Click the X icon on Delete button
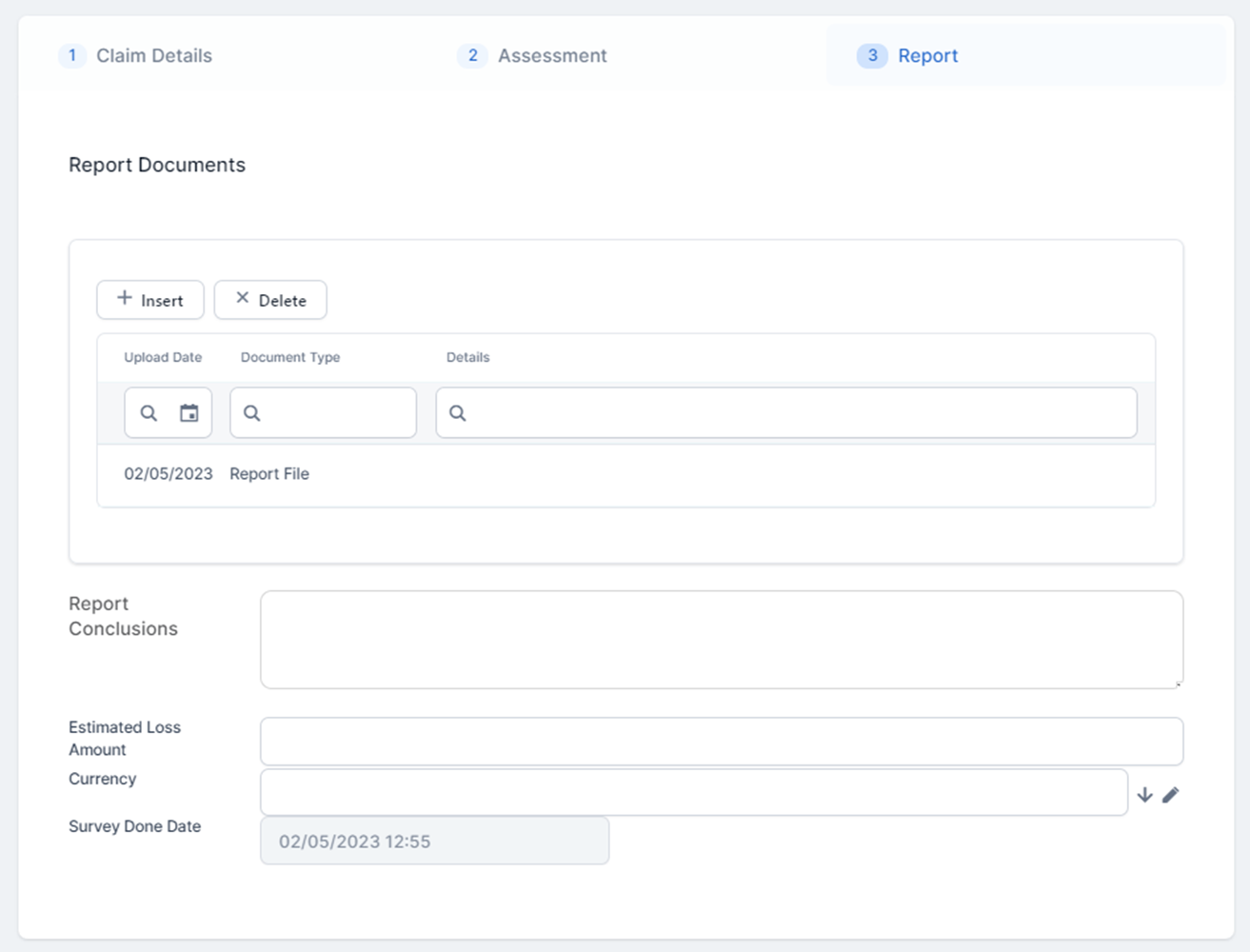 coord(243,299)
